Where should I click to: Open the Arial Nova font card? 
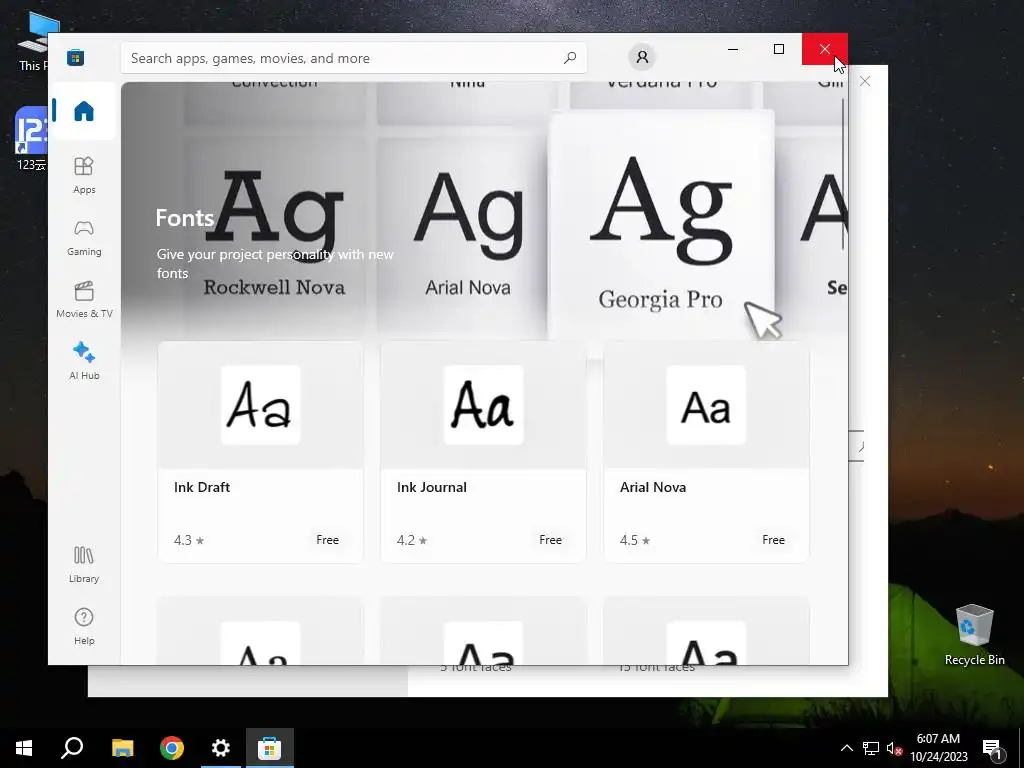click(x=707, y=452)
